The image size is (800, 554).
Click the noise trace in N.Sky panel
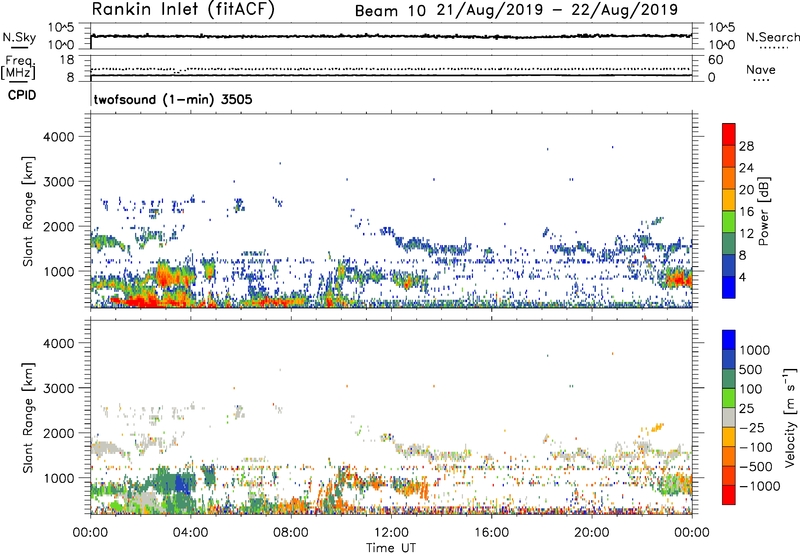coord(391,36)
